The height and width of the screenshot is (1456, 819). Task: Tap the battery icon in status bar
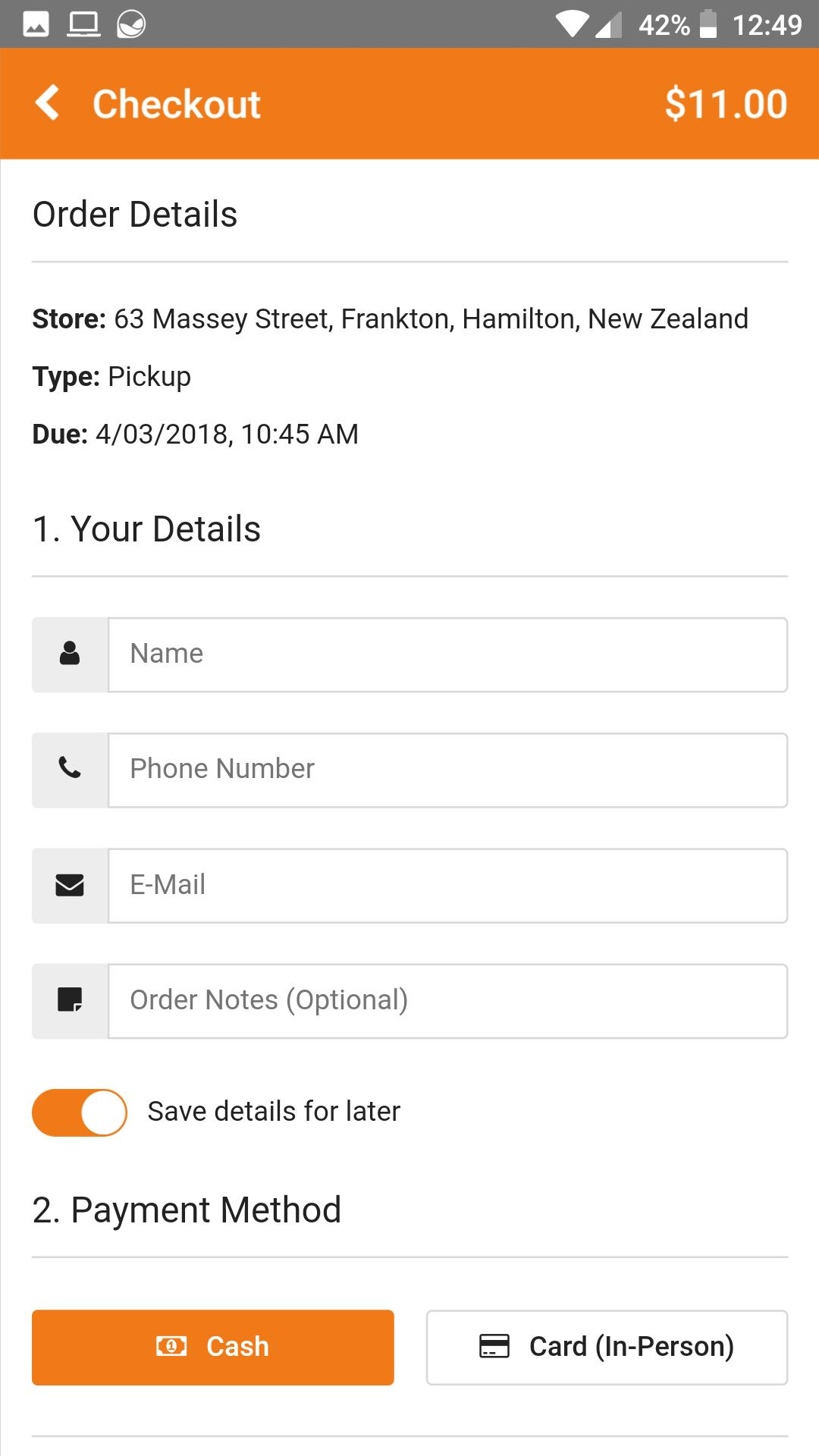click(x=708, y=24)
